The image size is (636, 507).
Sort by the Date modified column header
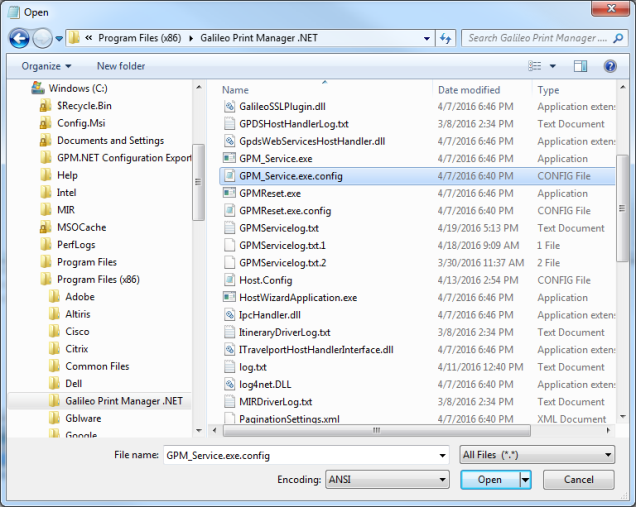tap(469, 90)
